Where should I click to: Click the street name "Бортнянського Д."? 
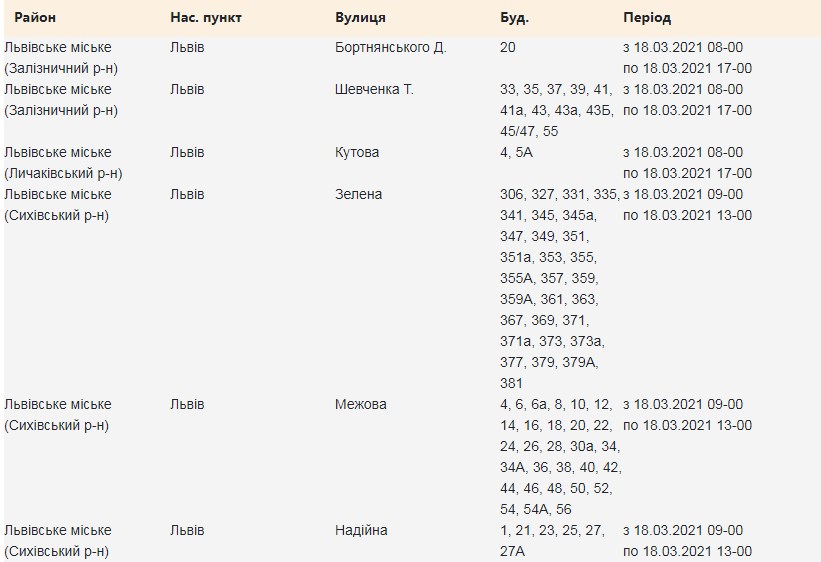pos(390,48)
